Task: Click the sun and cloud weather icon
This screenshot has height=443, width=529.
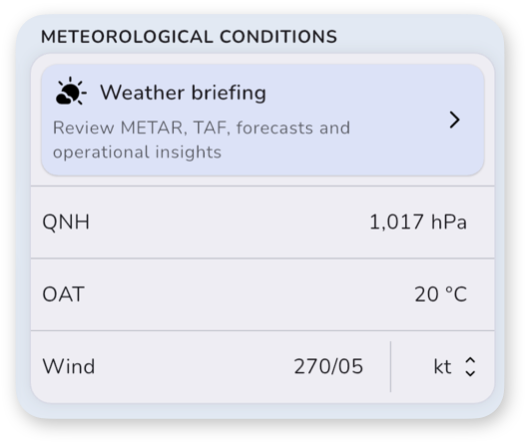Action: pos(71,91)
